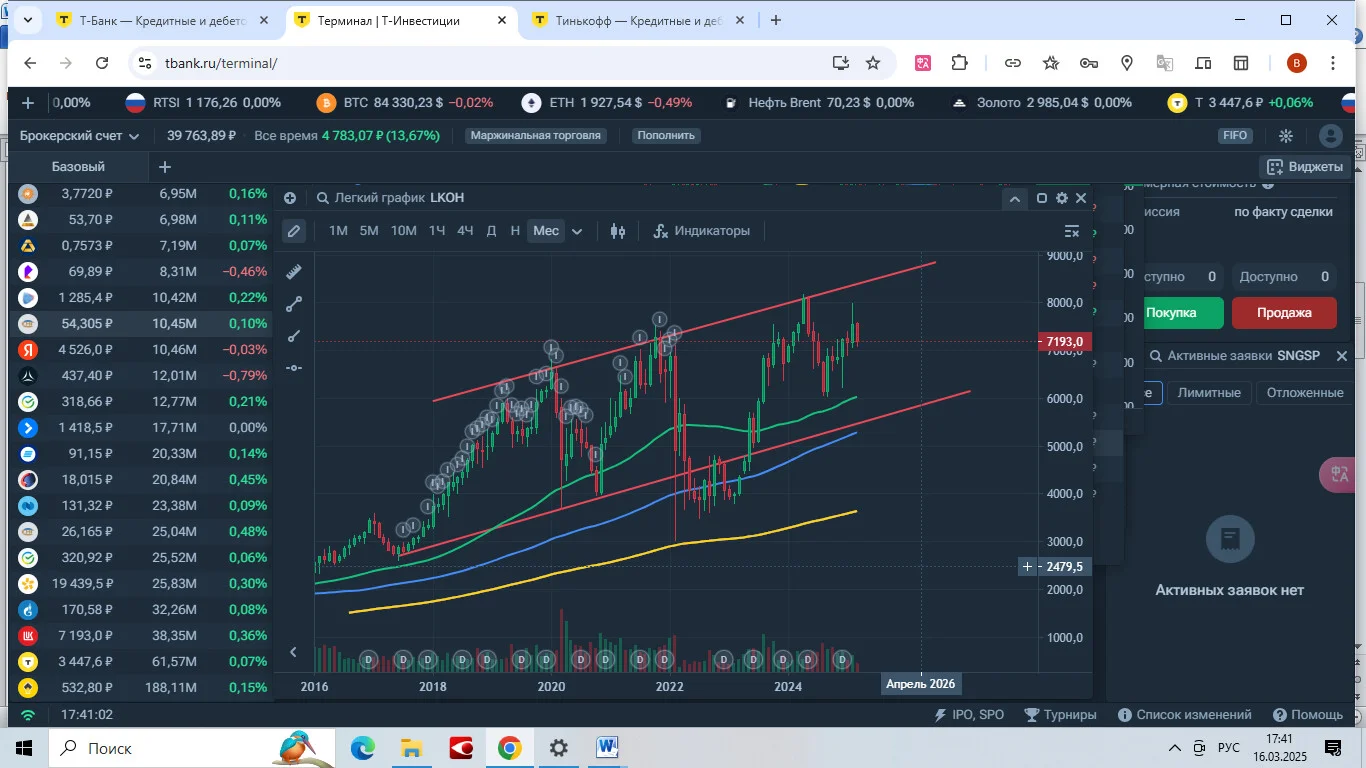
Task: Open the candlestick chart type selector
Action: [x=618, y=231]
